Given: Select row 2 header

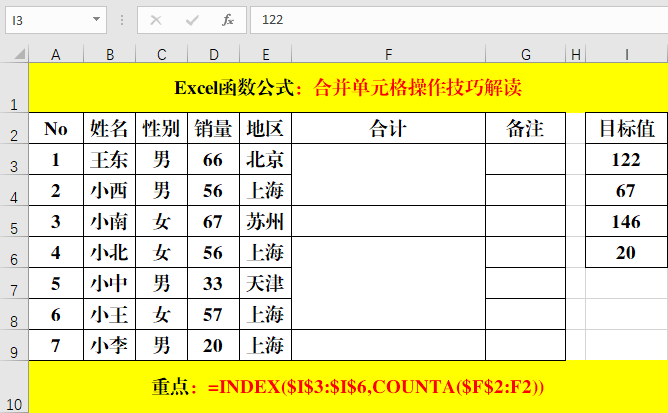Looking at the screenshot, I should click(14, 128).
